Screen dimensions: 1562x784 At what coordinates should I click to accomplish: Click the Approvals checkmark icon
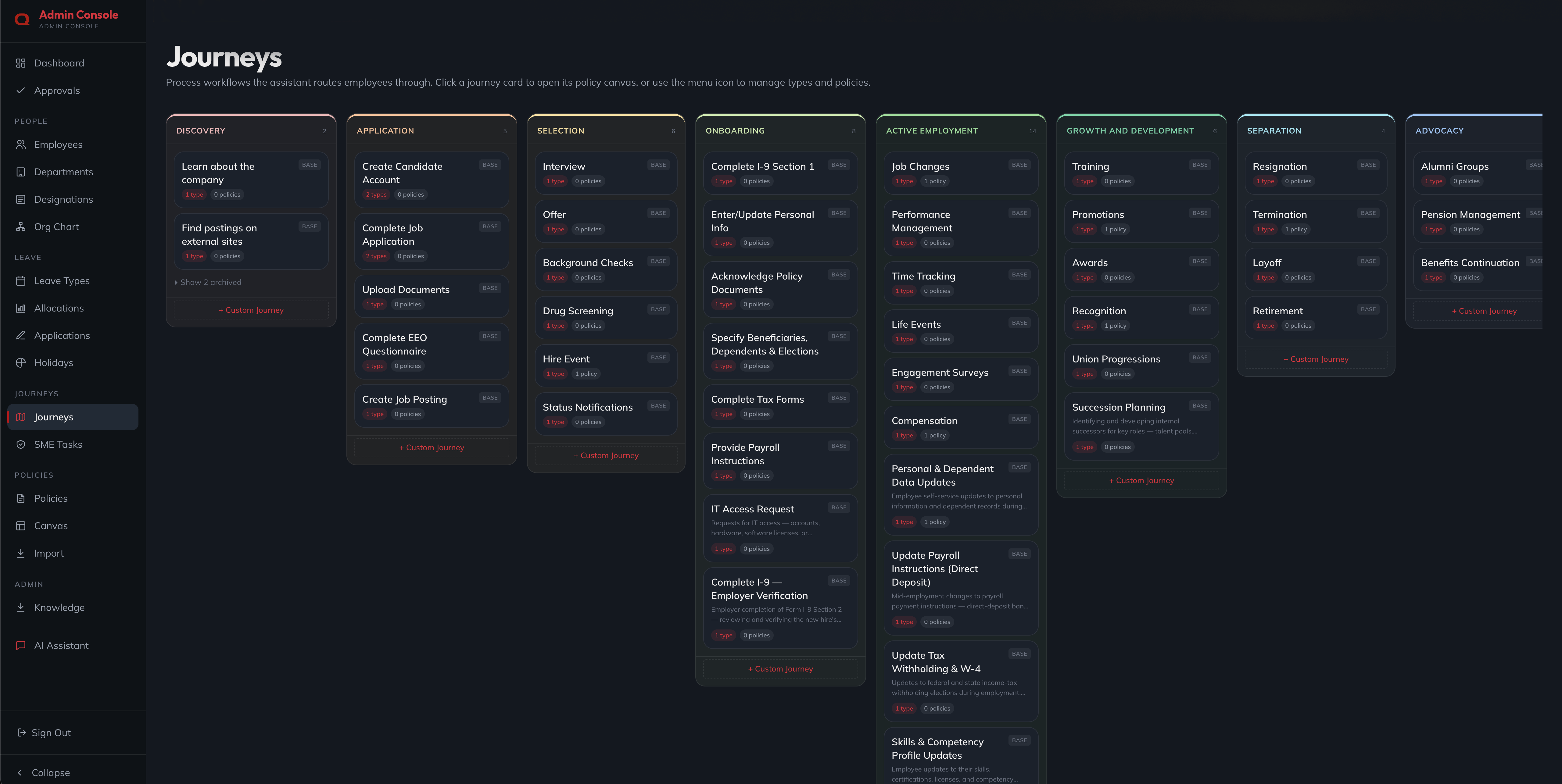click(21, 90)
